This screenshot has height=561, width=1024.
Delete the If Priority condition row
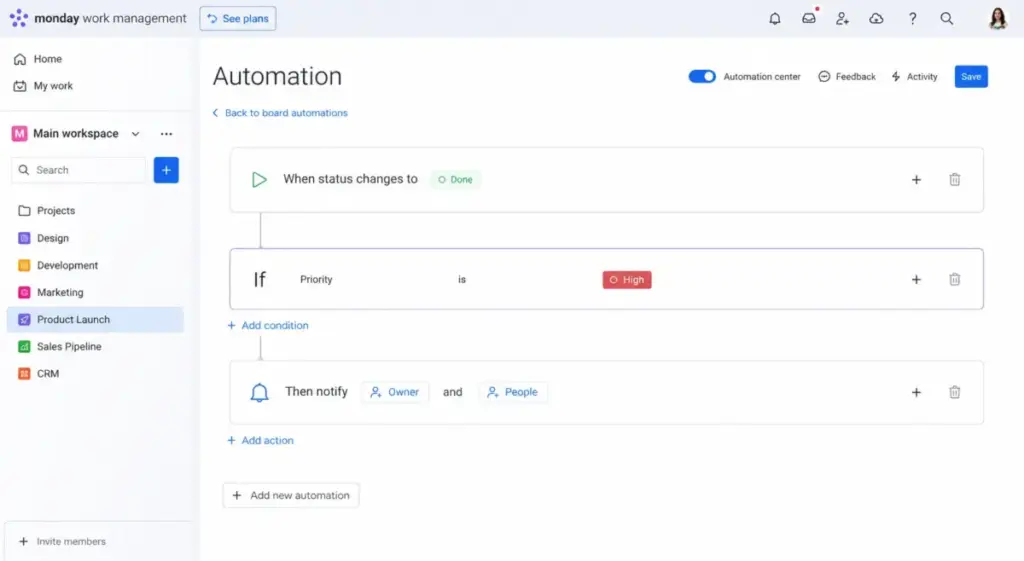point(955,280)
